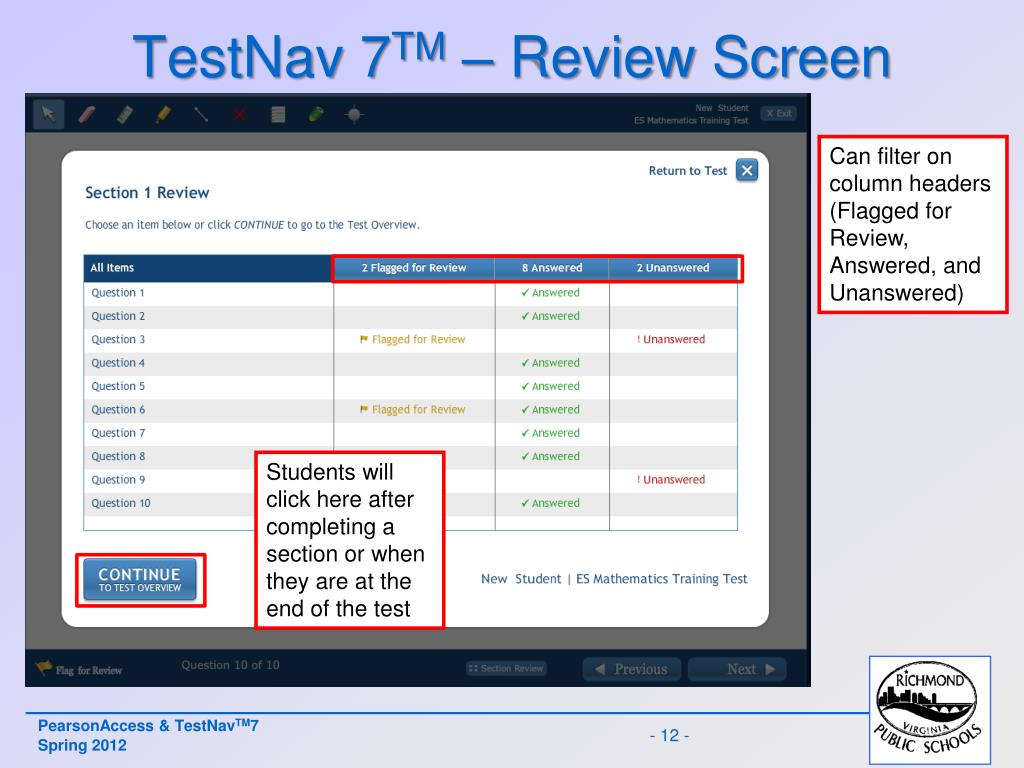The image size is (1024, 768).
Task: Open Question 5 from the list
Action: tap(118, 387)
